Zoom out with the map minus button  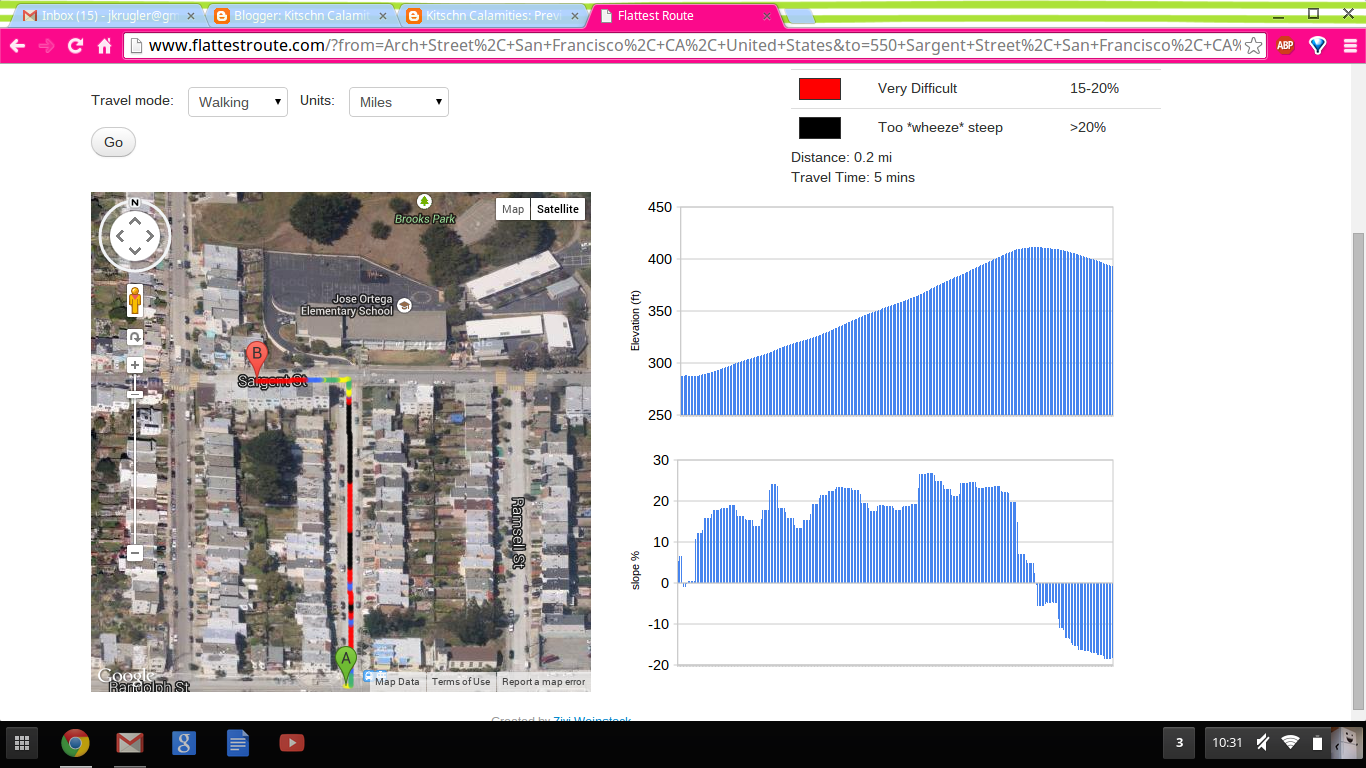[134, 553]
